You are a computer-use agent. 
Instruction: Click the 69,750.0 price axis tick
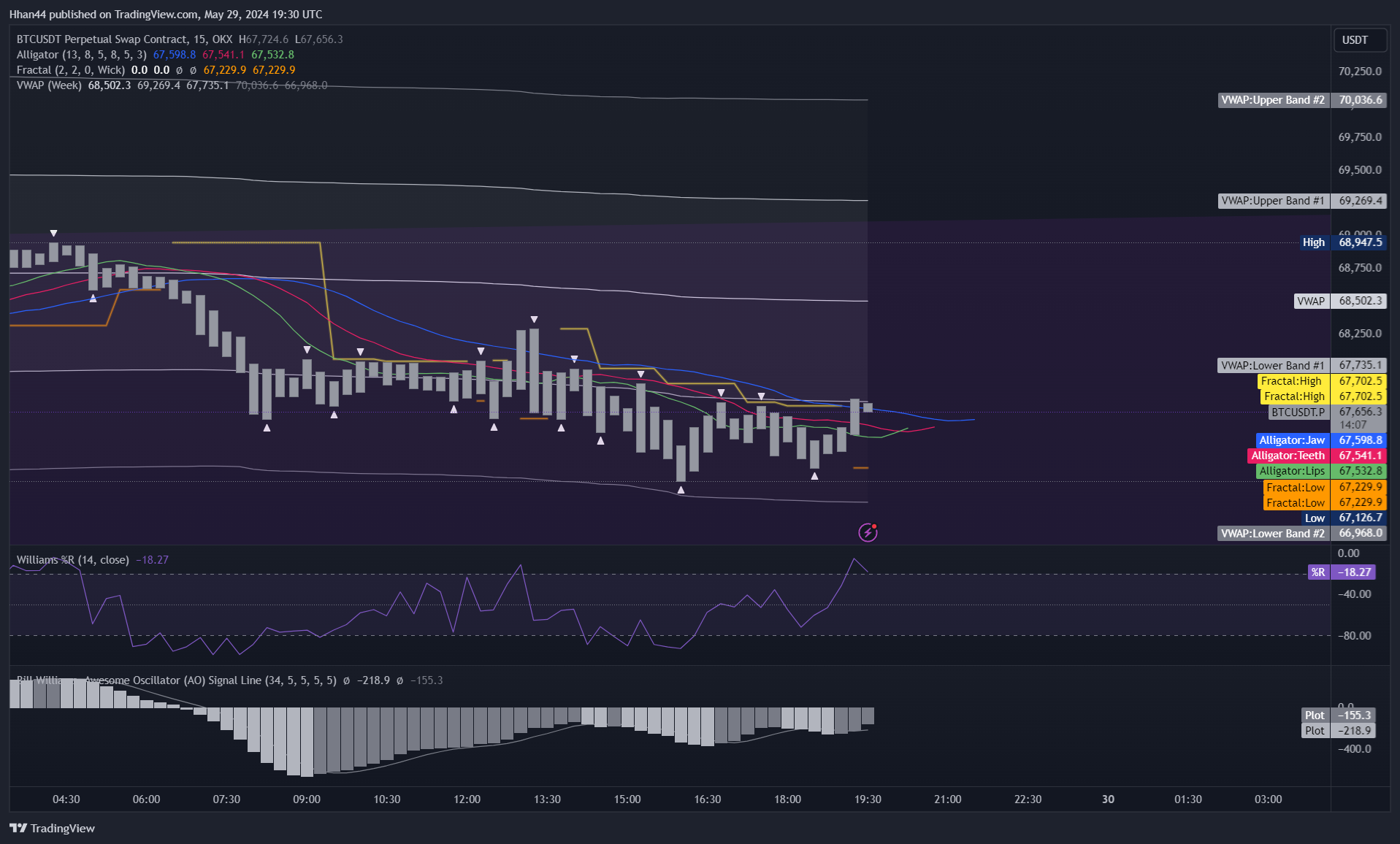coord(1360,137)
